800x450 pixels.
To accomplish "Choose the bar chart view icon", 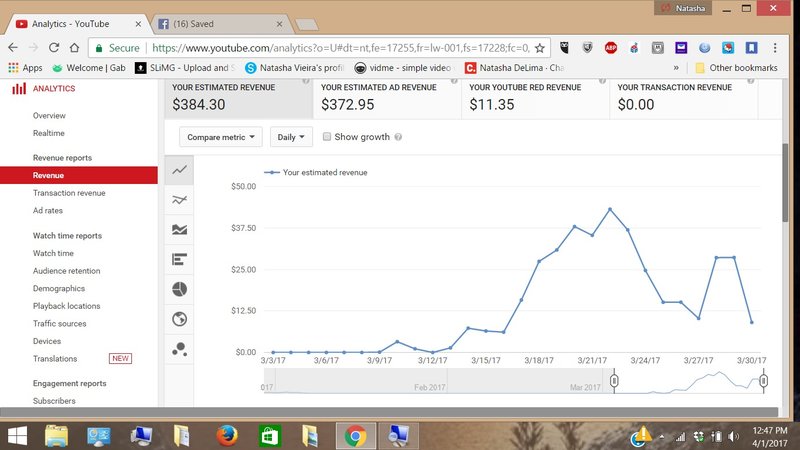I will 180,260.
